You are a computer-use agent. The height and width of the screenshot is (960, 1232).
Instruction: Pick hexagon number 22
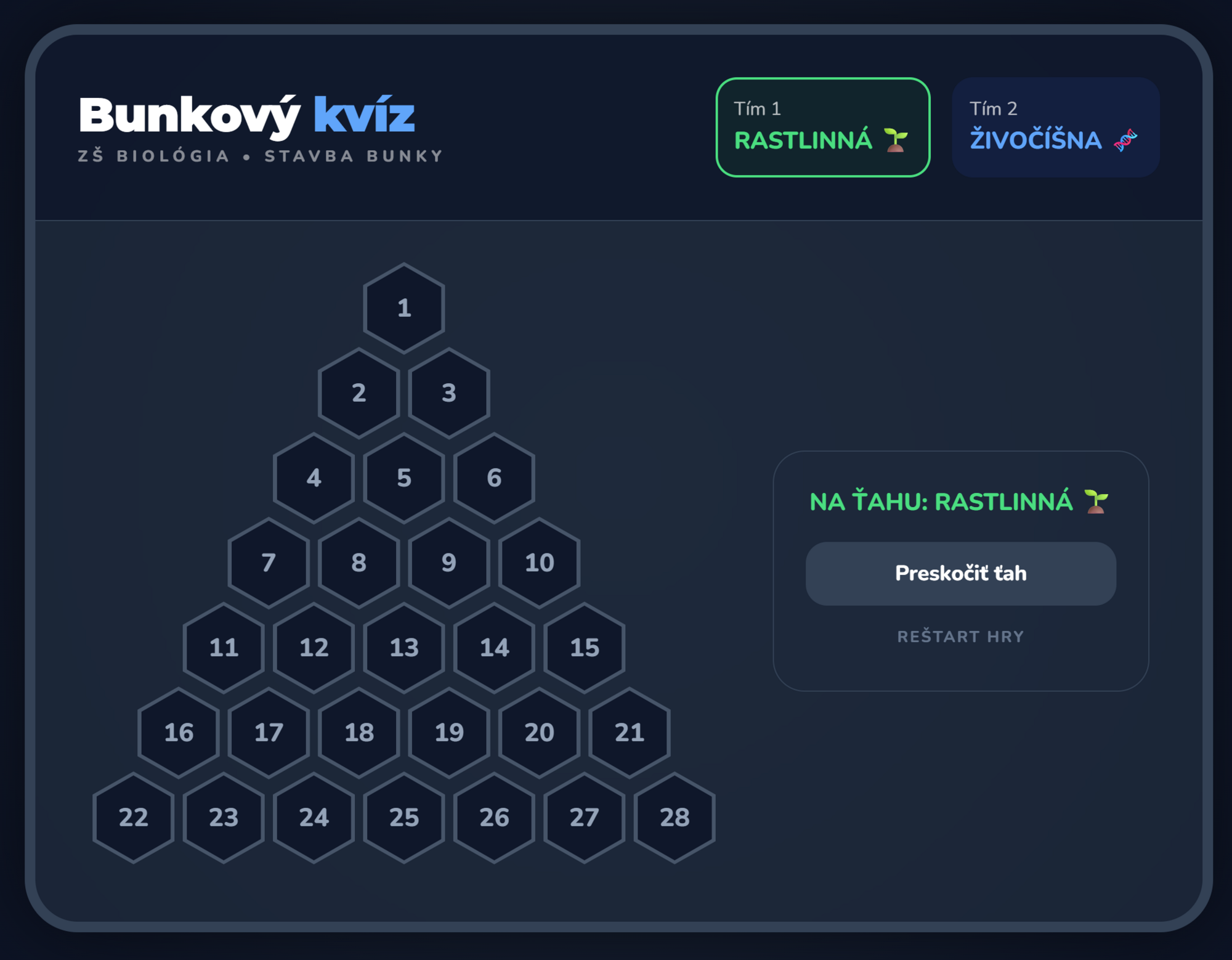[x=133, y=818]
